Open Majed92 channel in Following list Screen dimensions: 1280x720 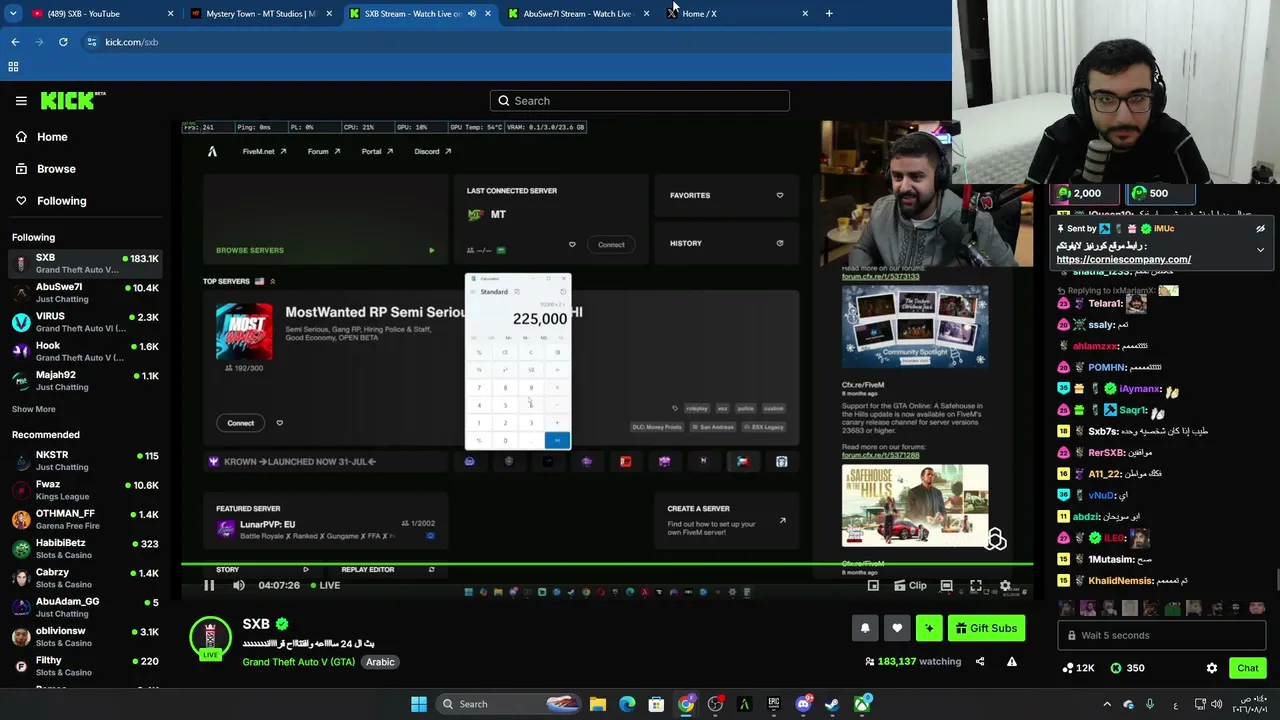pos(85,380)
